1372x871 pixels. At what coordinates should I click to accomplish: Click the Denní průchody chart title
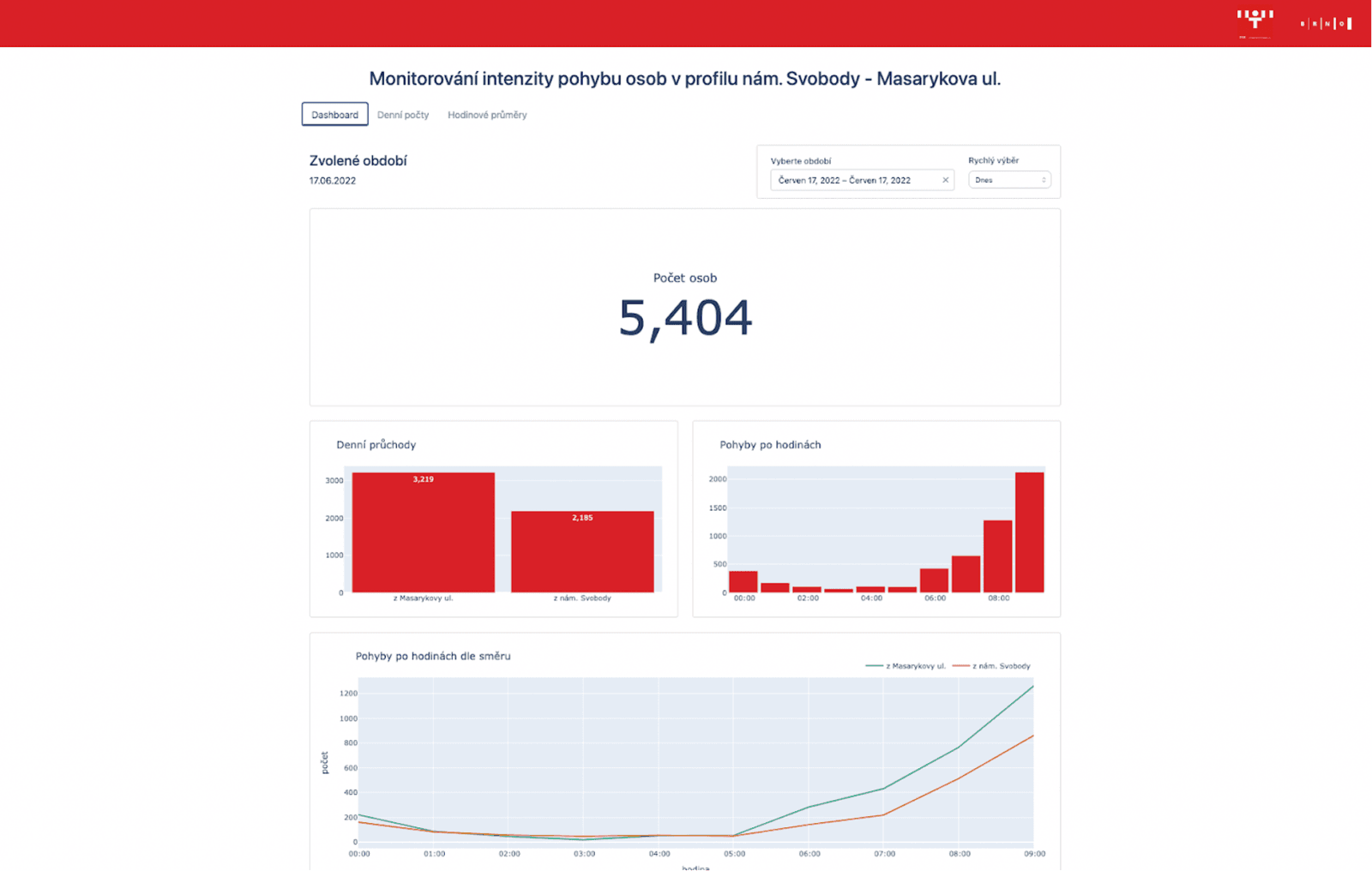click(x=376, y=445)
